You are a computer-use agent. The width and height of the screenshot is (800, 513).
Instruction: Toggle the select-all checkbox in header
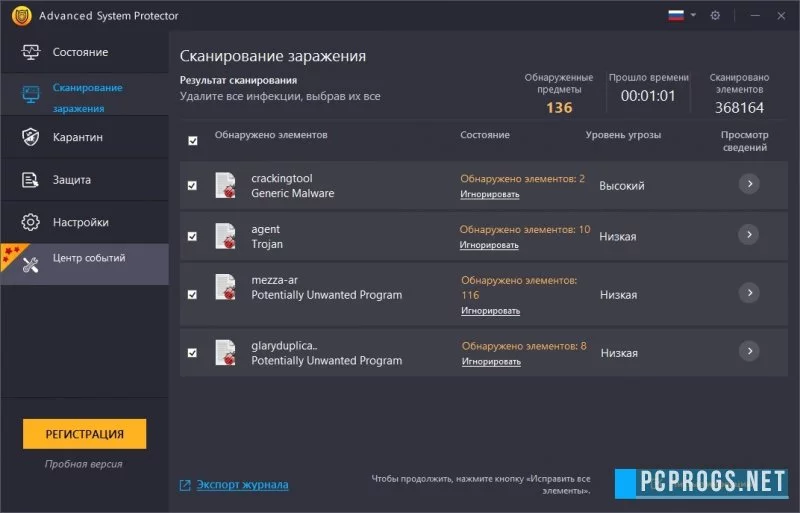click(x=193, y=141)
